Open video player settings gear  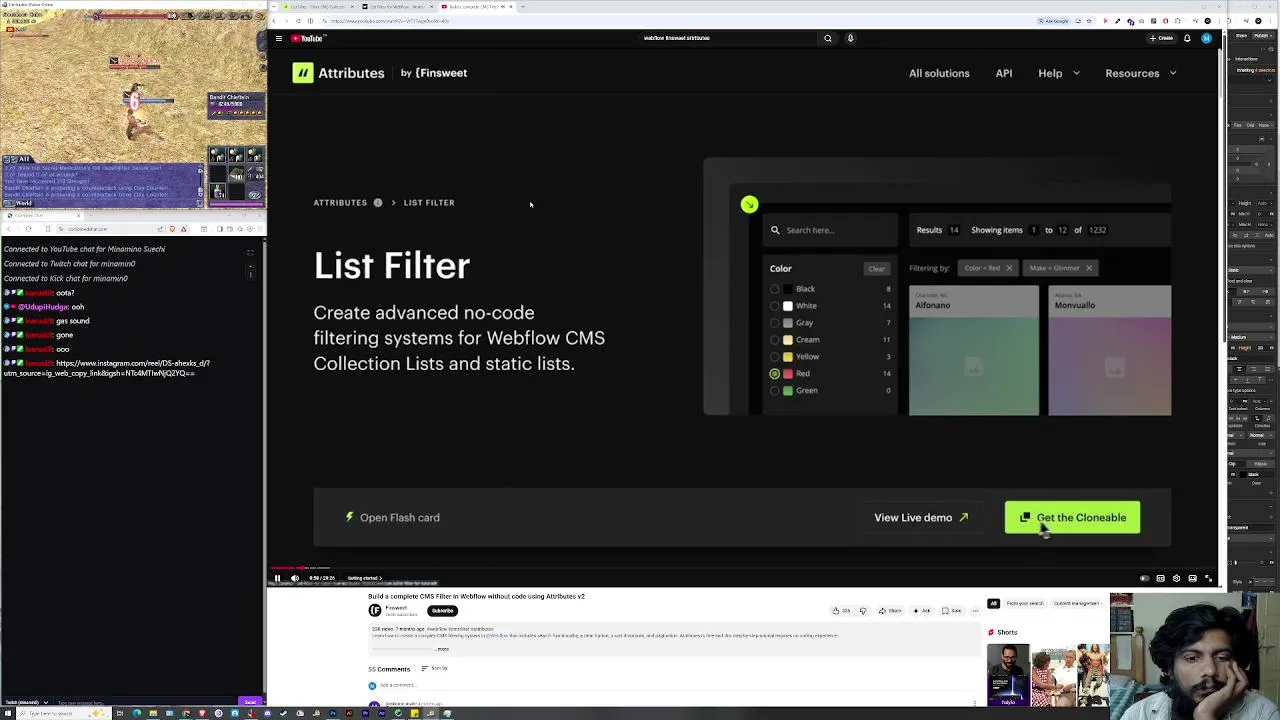click(x=1176, y=578)
